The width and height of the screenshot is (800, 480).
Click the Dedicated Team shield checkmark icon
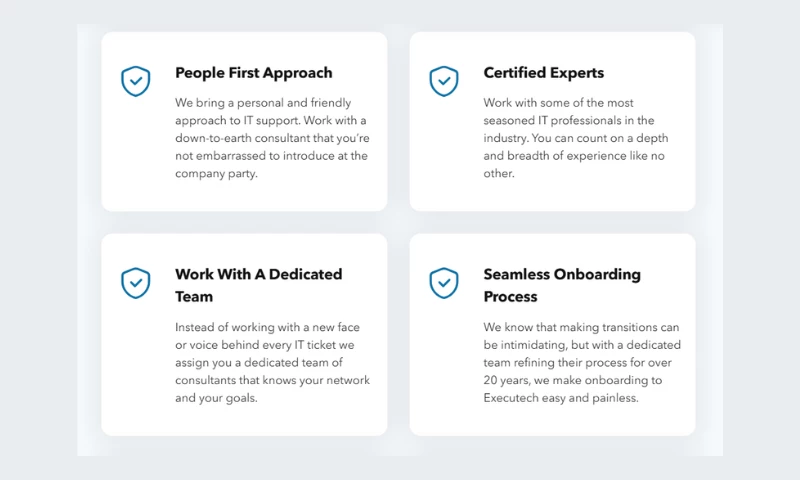click(136, 283)
